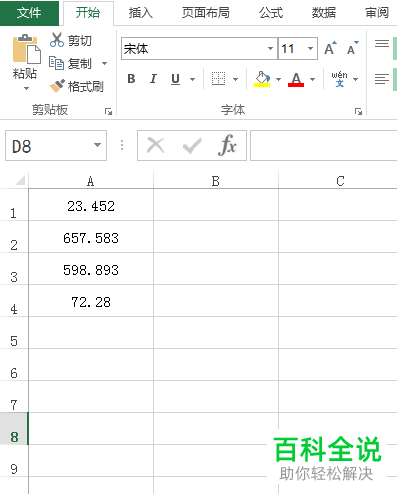This screenshot has width=397, height=494.
Task: Expand the underline style dropdown
Action: click(192, 79)
